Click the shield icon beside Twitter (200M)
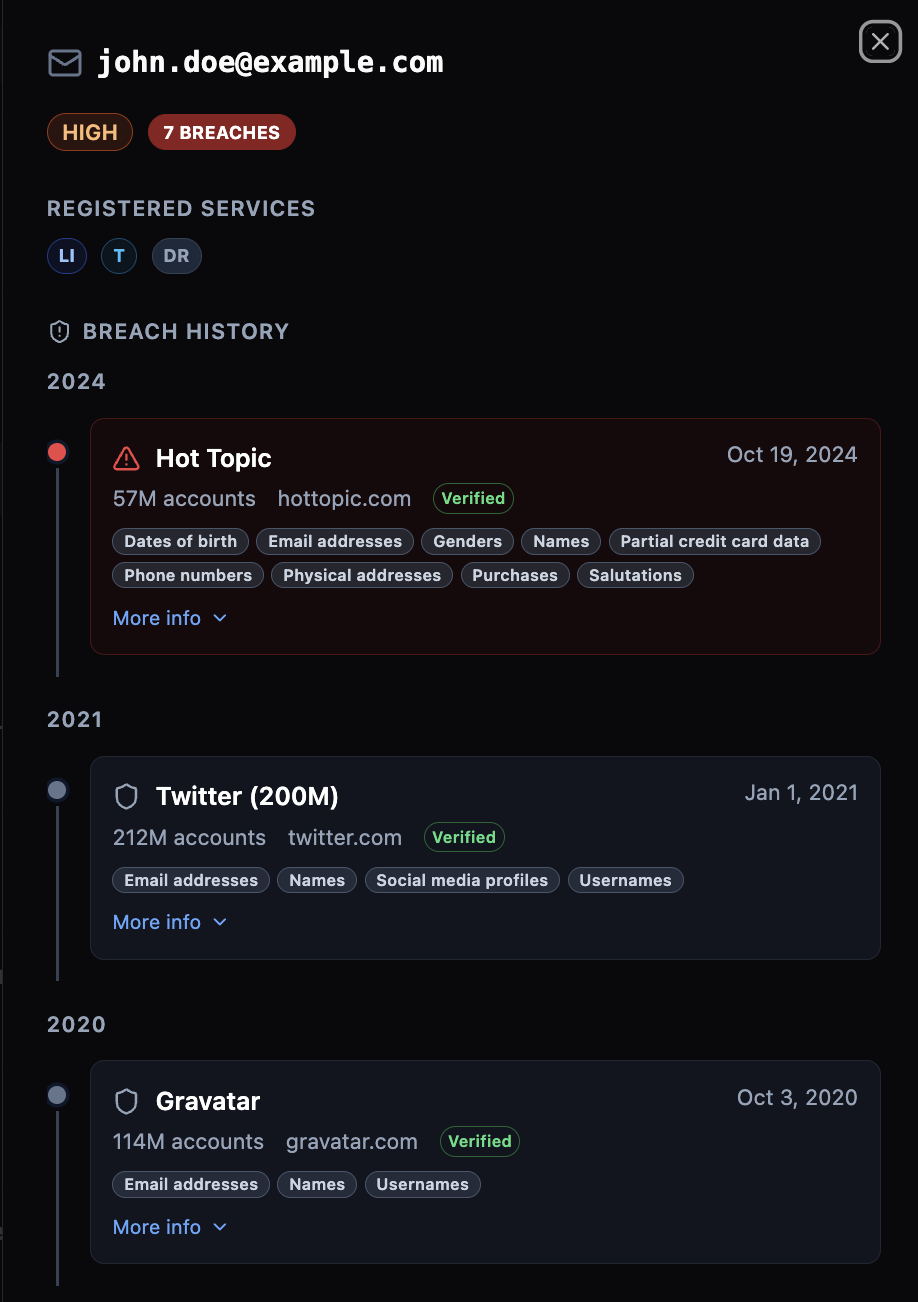The height and width of the screenshot is (1302, 918). pyautogui.click(x=126, y=797)
